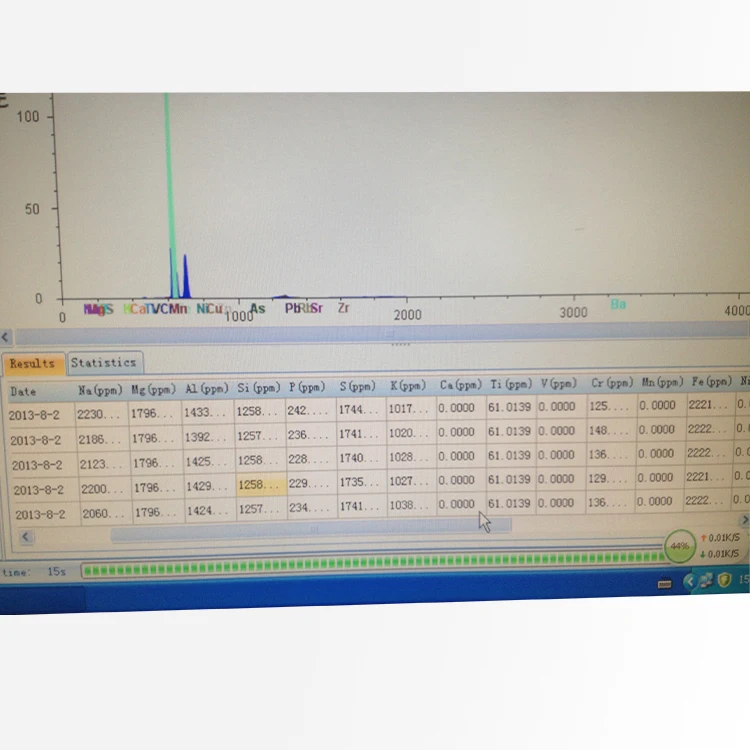Expand hidden tray icons with the round arrow

pyautogui.click(x=689, y=582)
